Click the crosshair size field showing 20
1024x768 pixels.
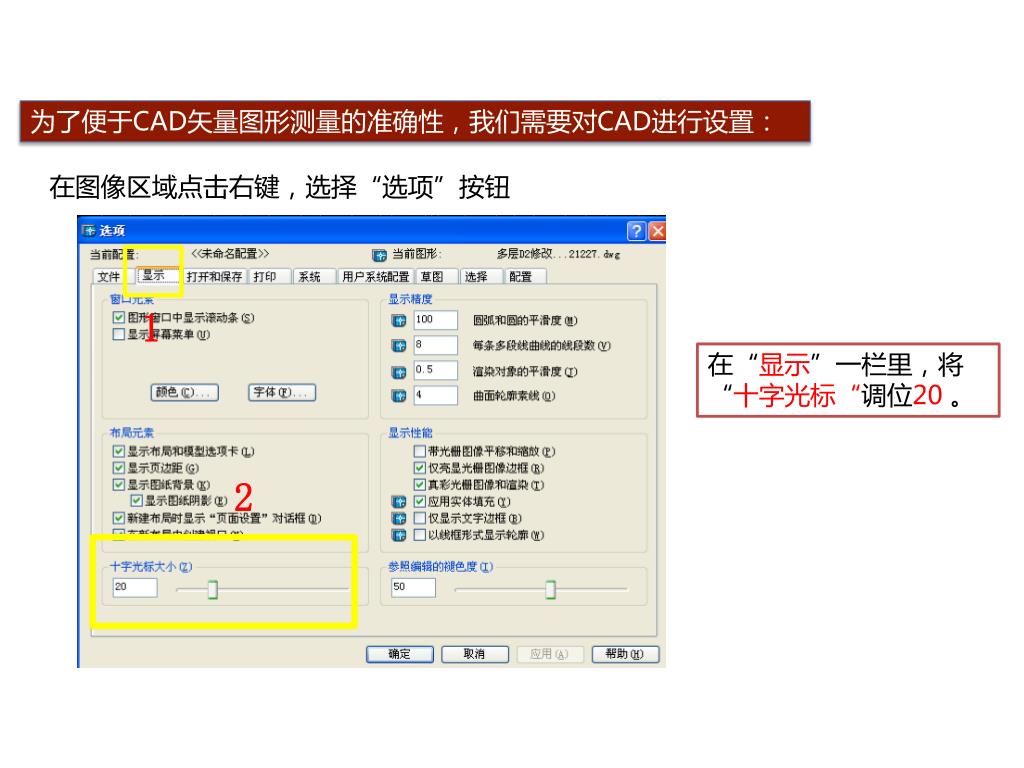[x=135, y=587]
